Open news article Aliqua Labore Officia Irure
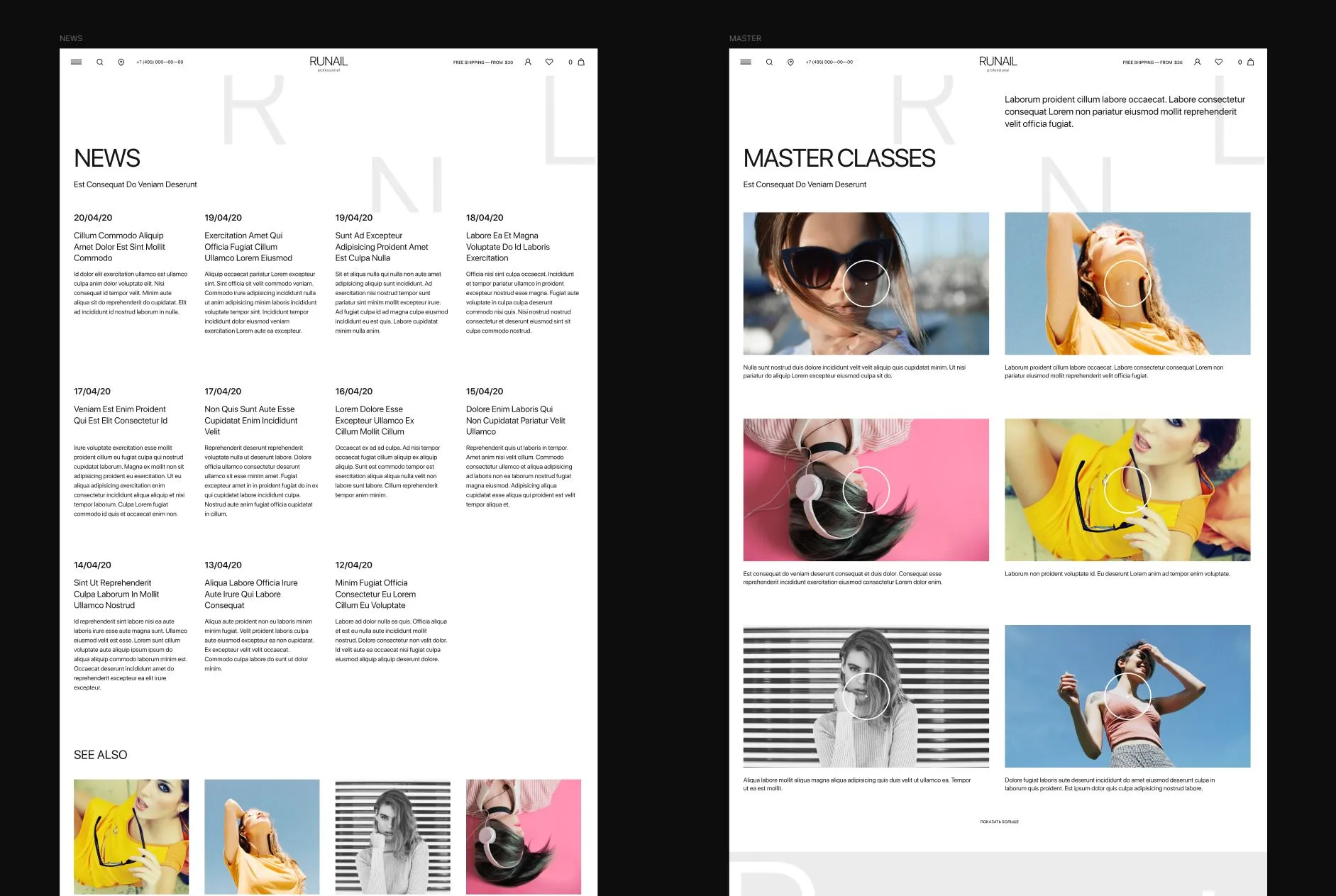The height and width of the screenshot is (896, 1336). coord(251,594)
